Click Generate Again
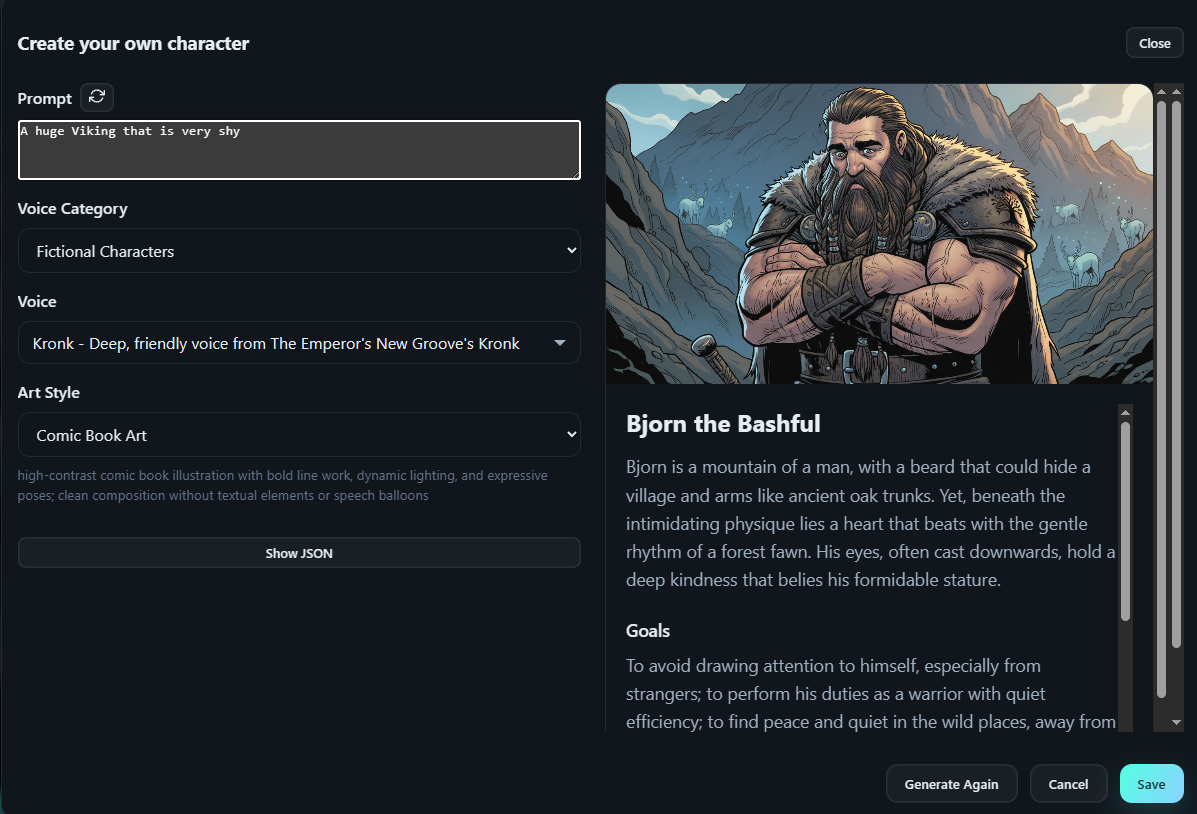1197x814 pixels. [951, 784]
